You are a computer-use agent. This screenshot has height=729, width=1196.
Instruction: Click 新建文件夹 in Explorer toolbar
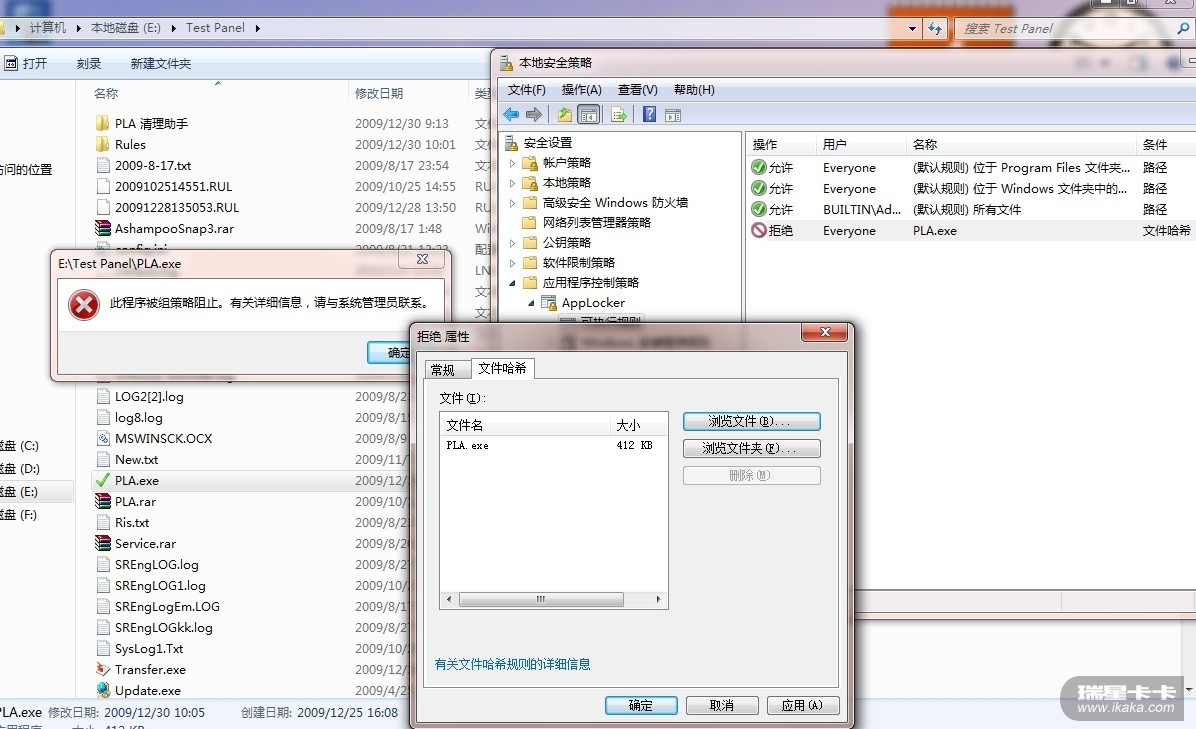(161, 63)
